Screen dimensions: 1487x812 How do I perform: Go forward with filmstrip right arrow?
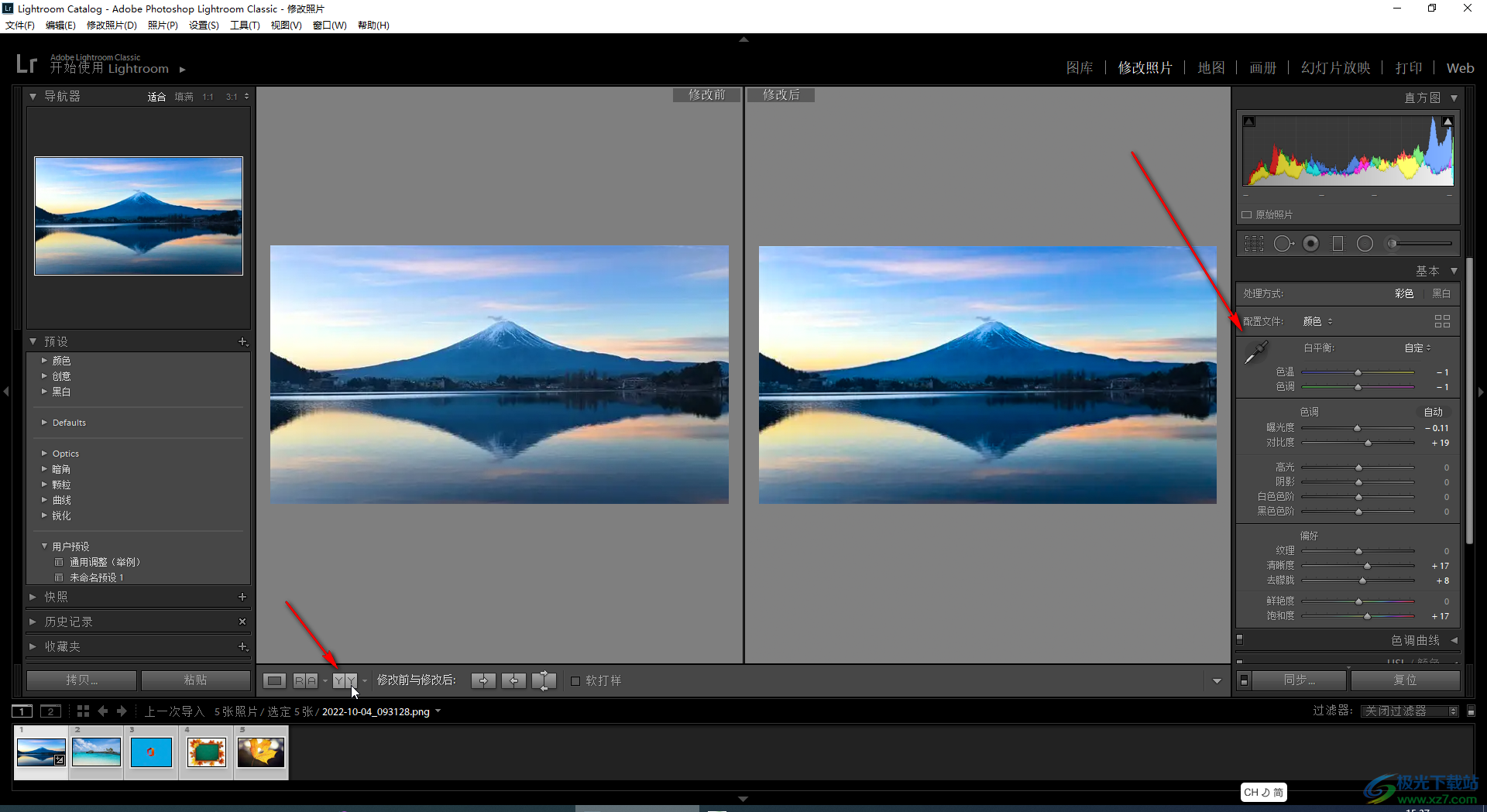122,711
